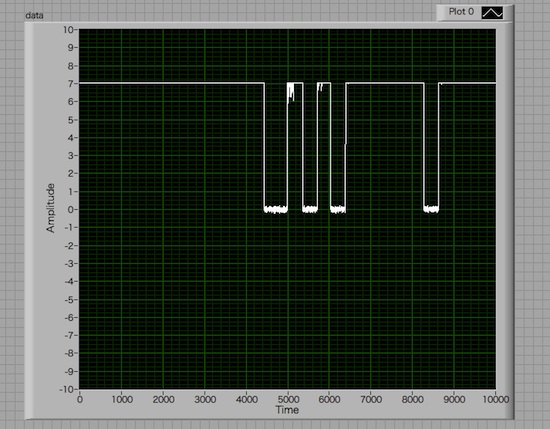Click the 5000 marker on Time axis
Screen dimensions: 550x429
tap(288, 399)
